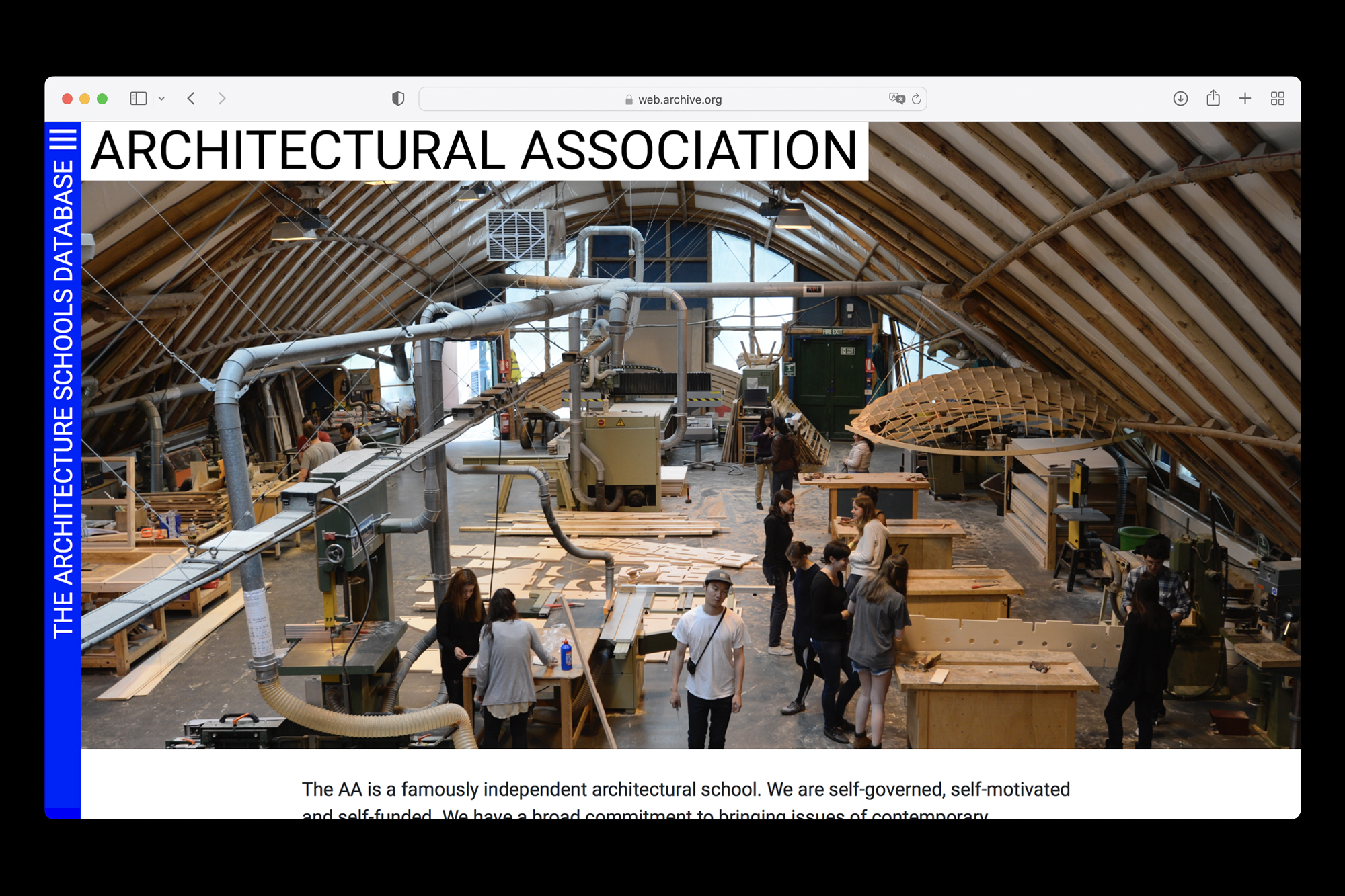Go back to the previous page
Image resolution: width=1345 pixels, height=896 pixels.
point(192,99)
